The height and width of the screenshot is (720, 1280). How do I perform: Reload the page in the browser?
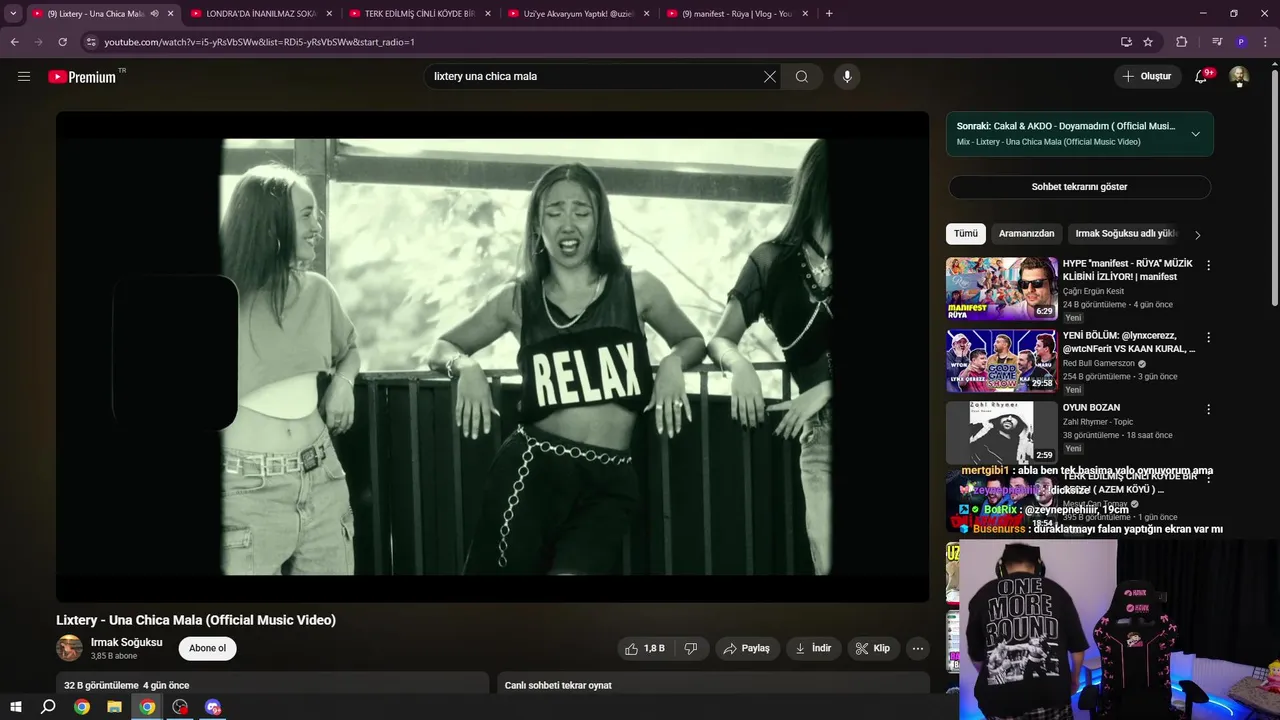pyautogui.click(x=62, y=42)
